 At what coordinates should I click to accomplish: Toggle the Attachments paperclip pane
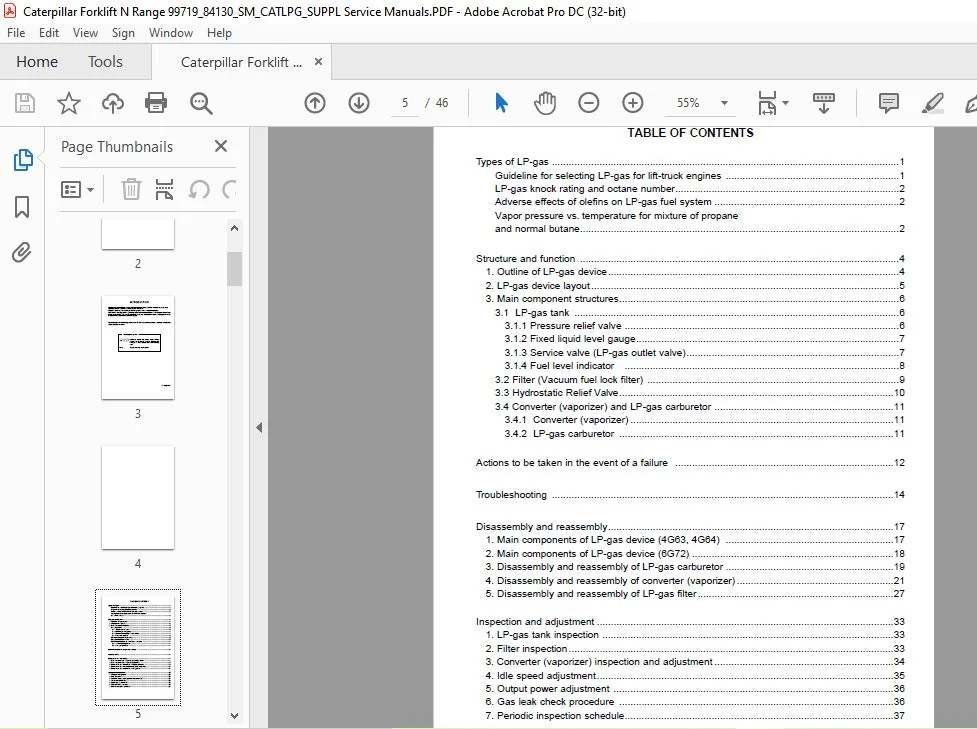(22, 252)
